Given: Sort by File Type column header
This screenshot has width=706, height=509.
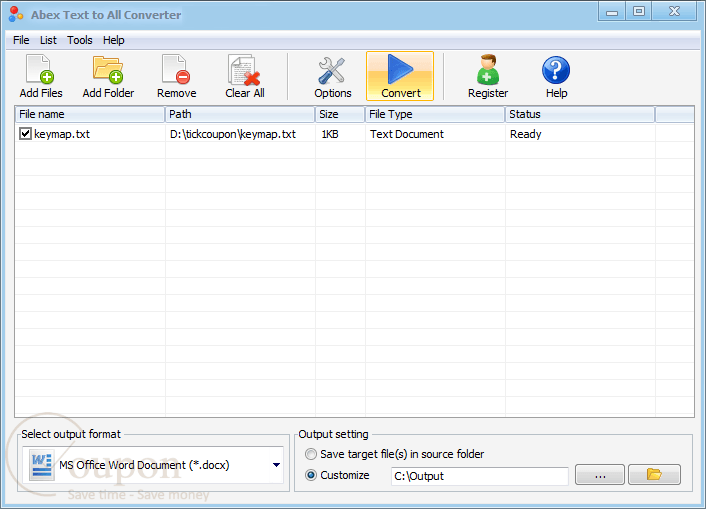Looking at the screenshot, I should coord(435,114).
